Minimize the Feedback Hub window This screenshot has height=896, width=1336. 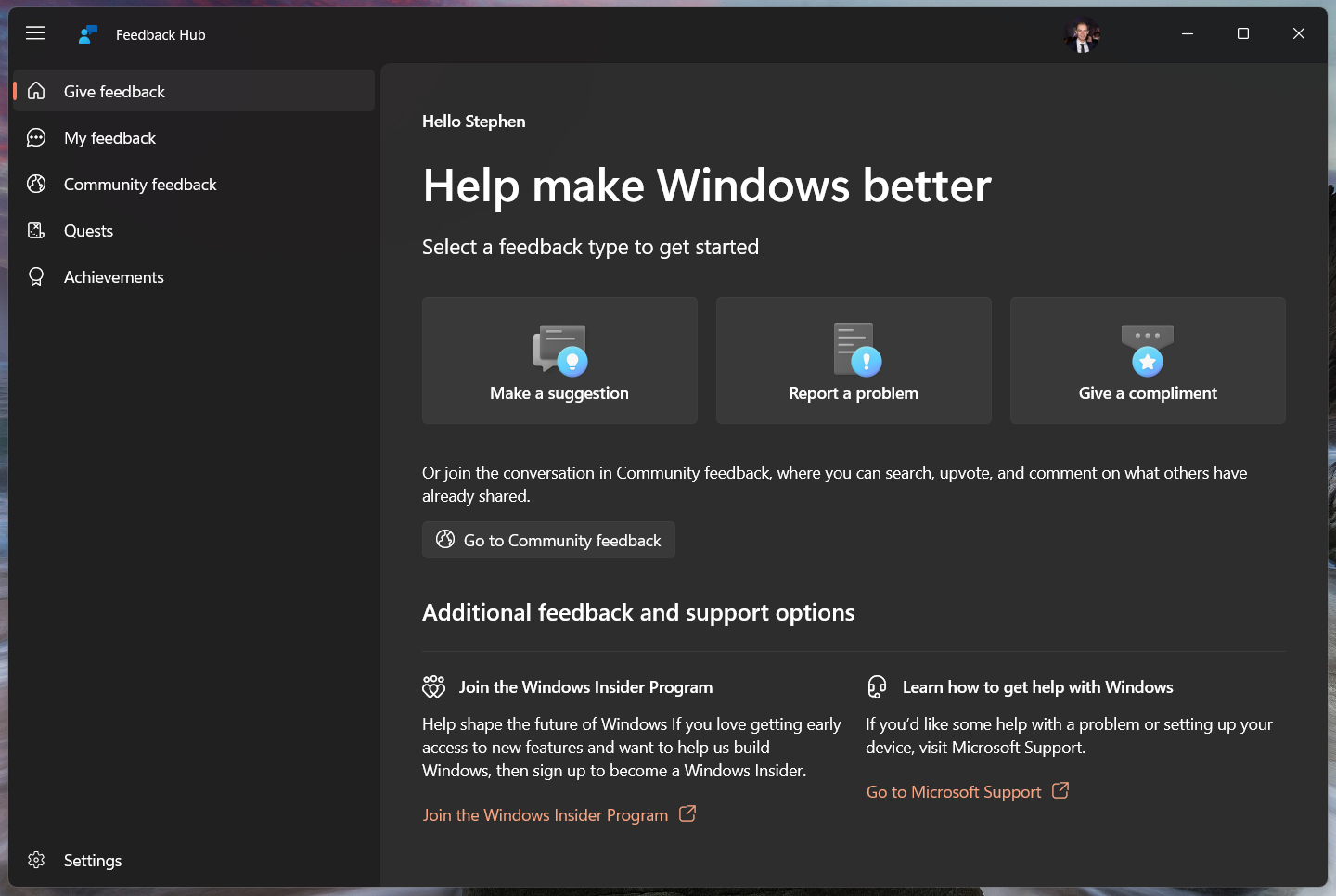1188,34
